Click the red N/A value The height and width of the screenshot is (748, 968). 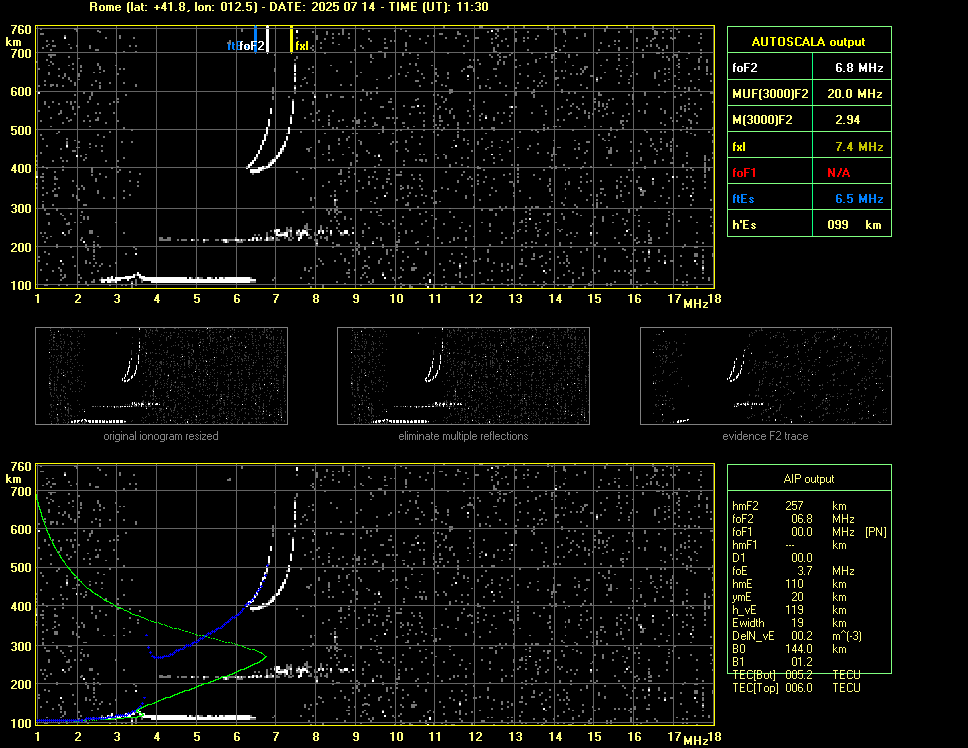[x=838, y=173]
